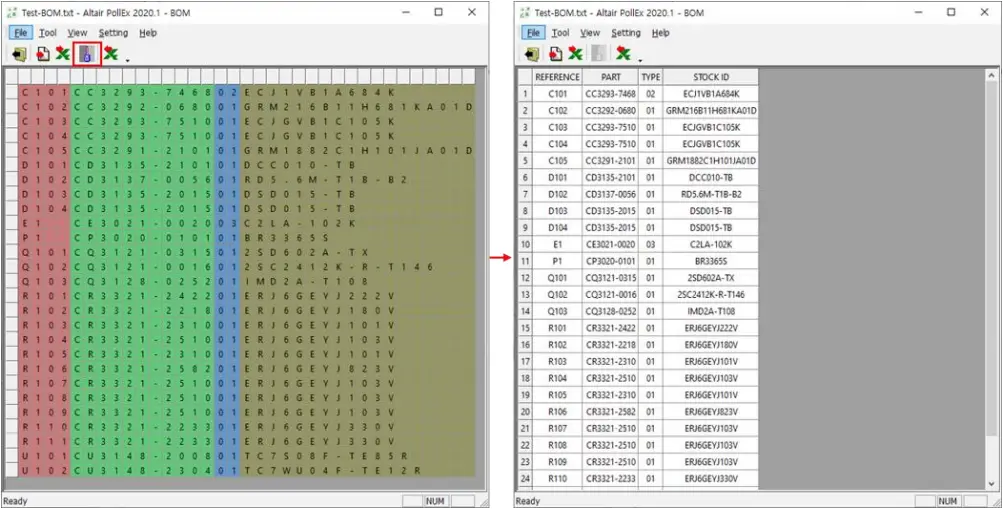The height and width of the screenshot is (509, 1003).
Task: Click cell C101 in REFERENCE column
Action: [557, 94]
